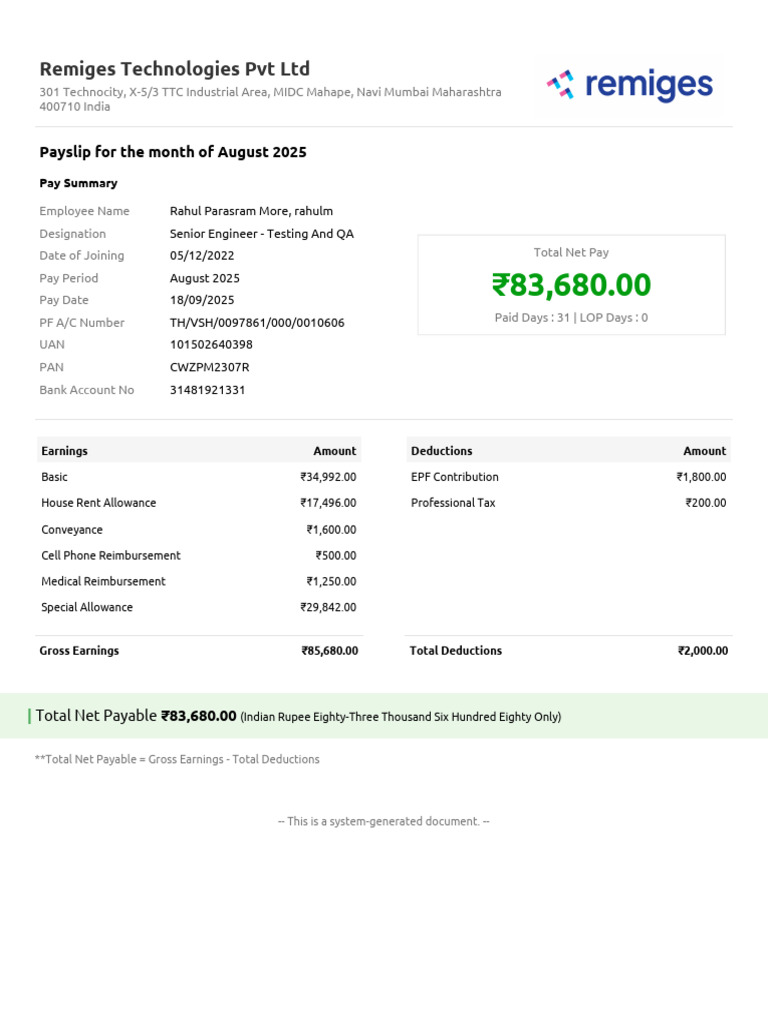Screen dimensions: 768x1024
Task: Click the Pay Summary heading
Action: coord(78,183)
